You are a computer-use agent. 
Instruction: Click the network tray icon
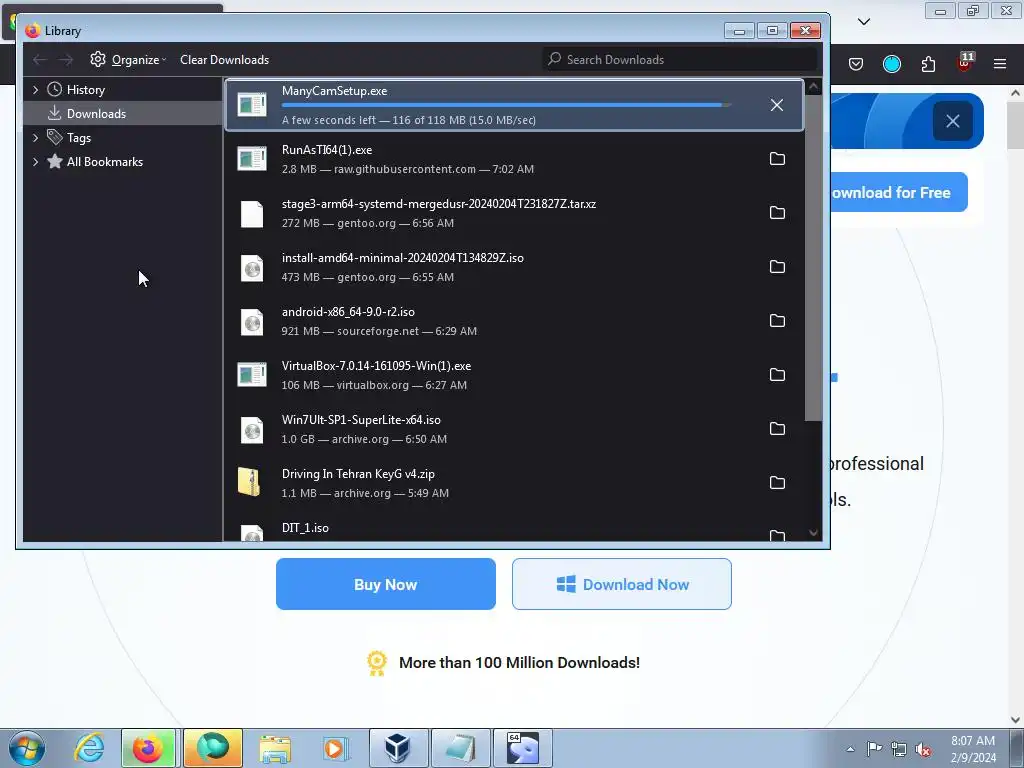pyautogui.click(x=899, y=749)
